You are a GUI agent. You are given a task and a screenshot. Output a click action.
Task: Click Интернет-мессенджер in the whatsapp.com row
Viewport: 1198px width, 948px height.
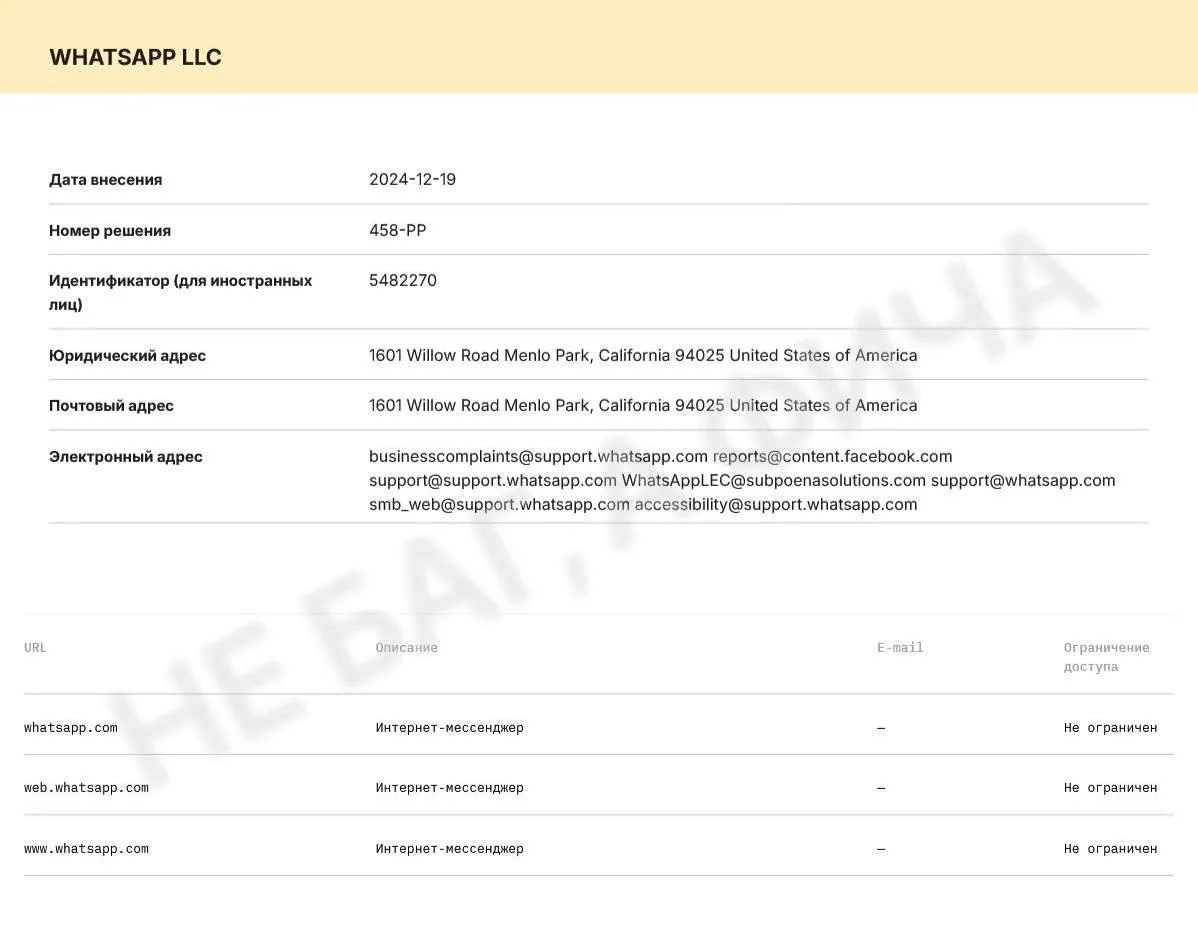coord(449,728)
